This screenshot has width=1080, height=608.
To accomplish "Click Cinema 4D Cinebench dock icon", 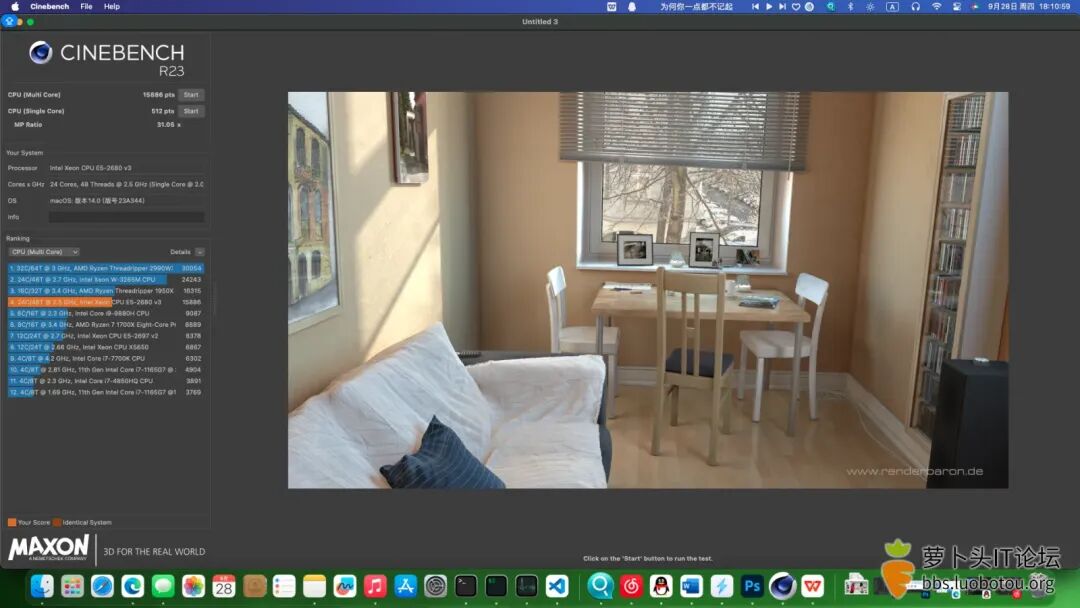I will tap(783, 586).
